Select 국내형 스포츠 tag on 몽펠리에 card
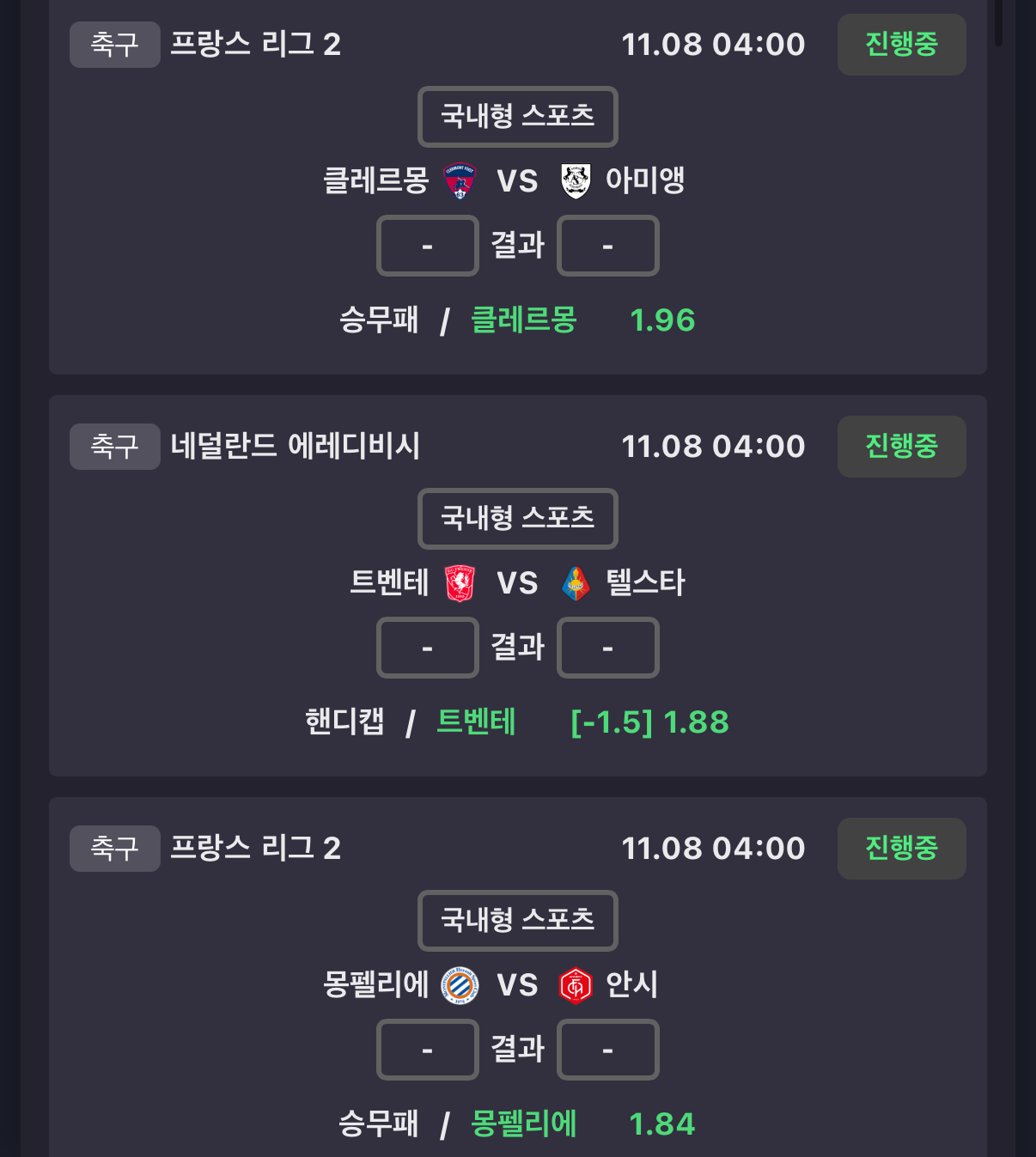The width and height of the screenshot is (1036, 1157). [517, 920]
